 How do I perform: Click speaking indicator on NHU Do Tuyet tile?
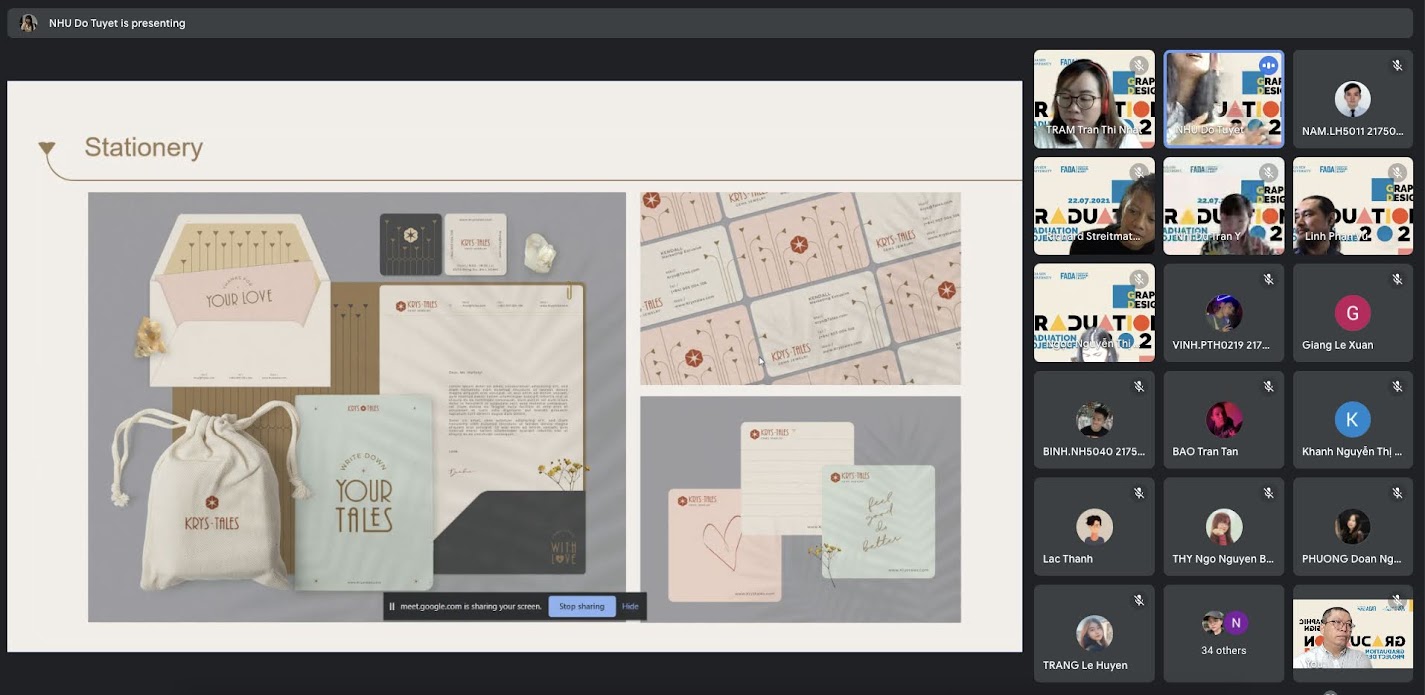[1268, 66]
